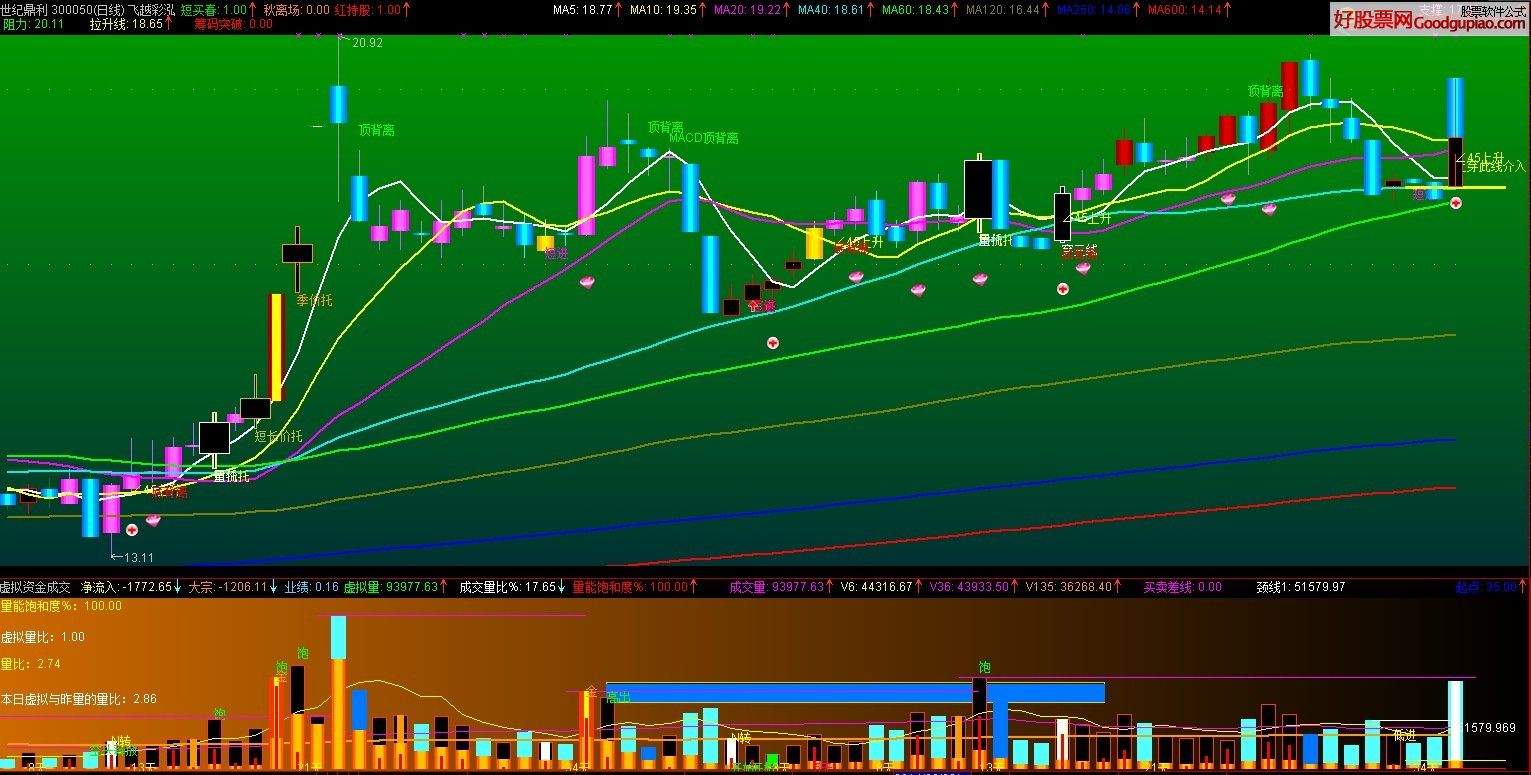Click the 13.11 low price marker
Screen dimensions: 1531x775
(138, 557)
